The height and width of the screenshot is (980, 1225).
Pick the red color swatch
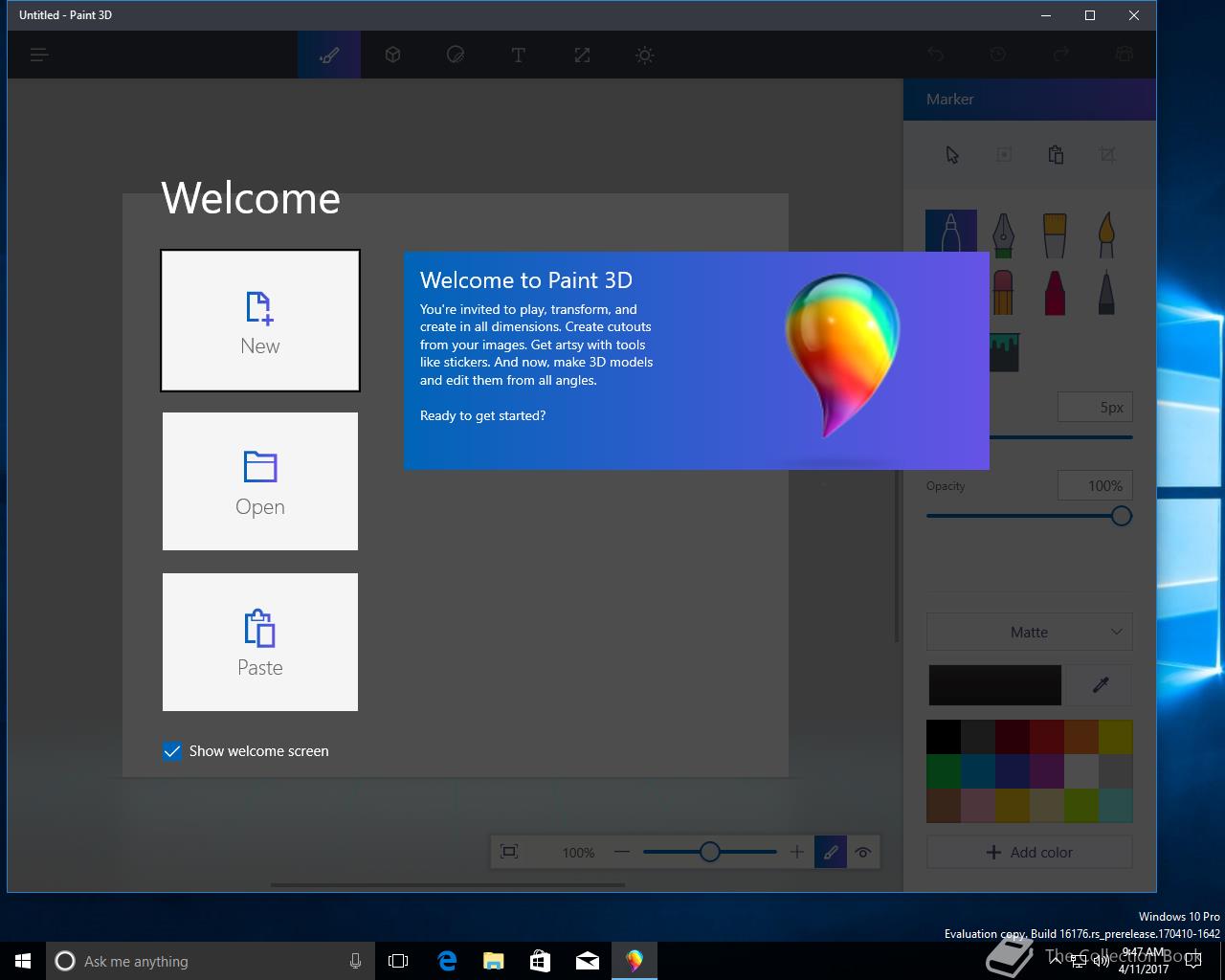coord(1047,737)
